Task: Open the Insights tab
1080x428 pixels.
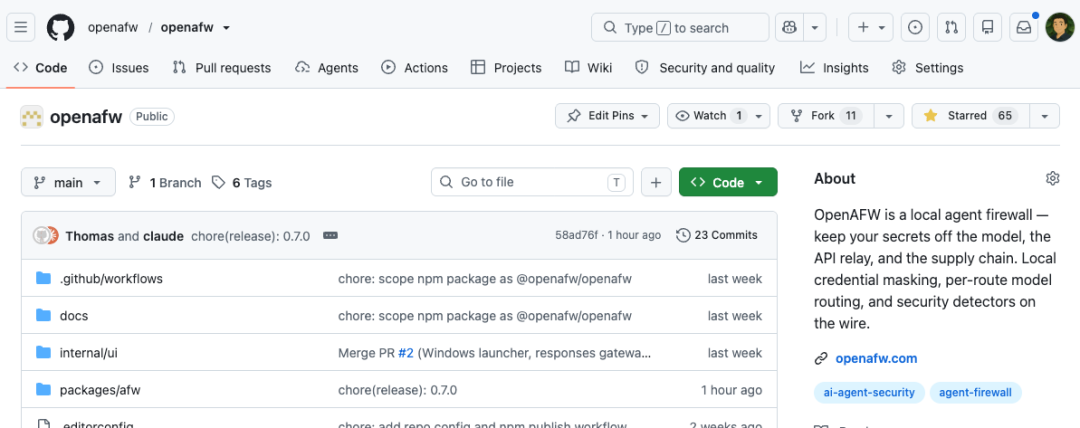Action: [x=834, y=68]
